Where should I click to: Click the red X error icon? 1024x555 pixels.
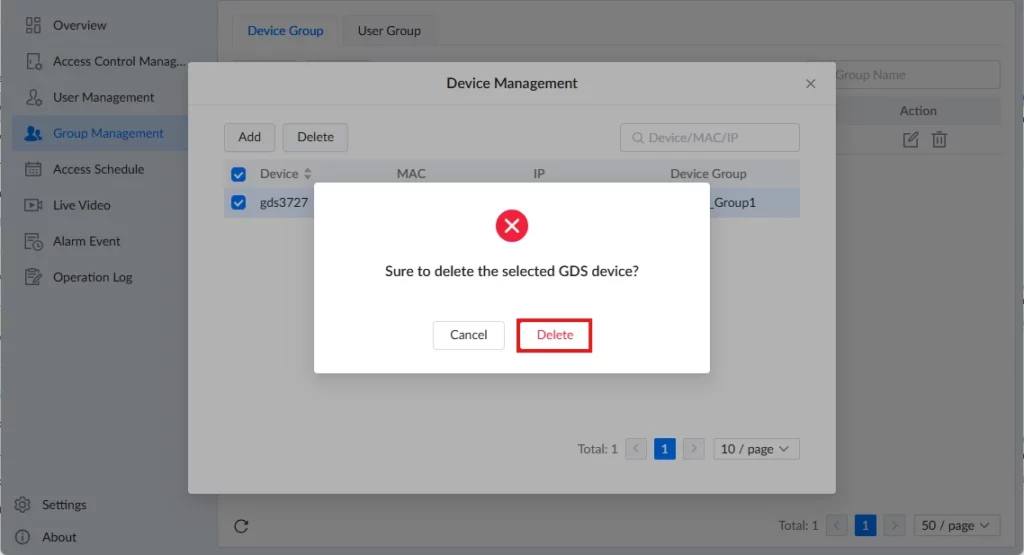click(x=511, y=226)
